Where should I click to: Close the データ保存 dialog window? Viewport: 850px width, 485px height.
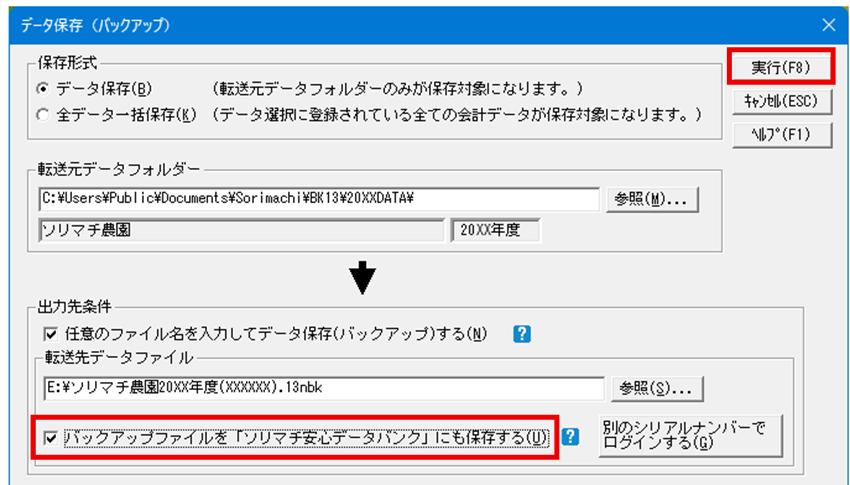tap(828, 25)
